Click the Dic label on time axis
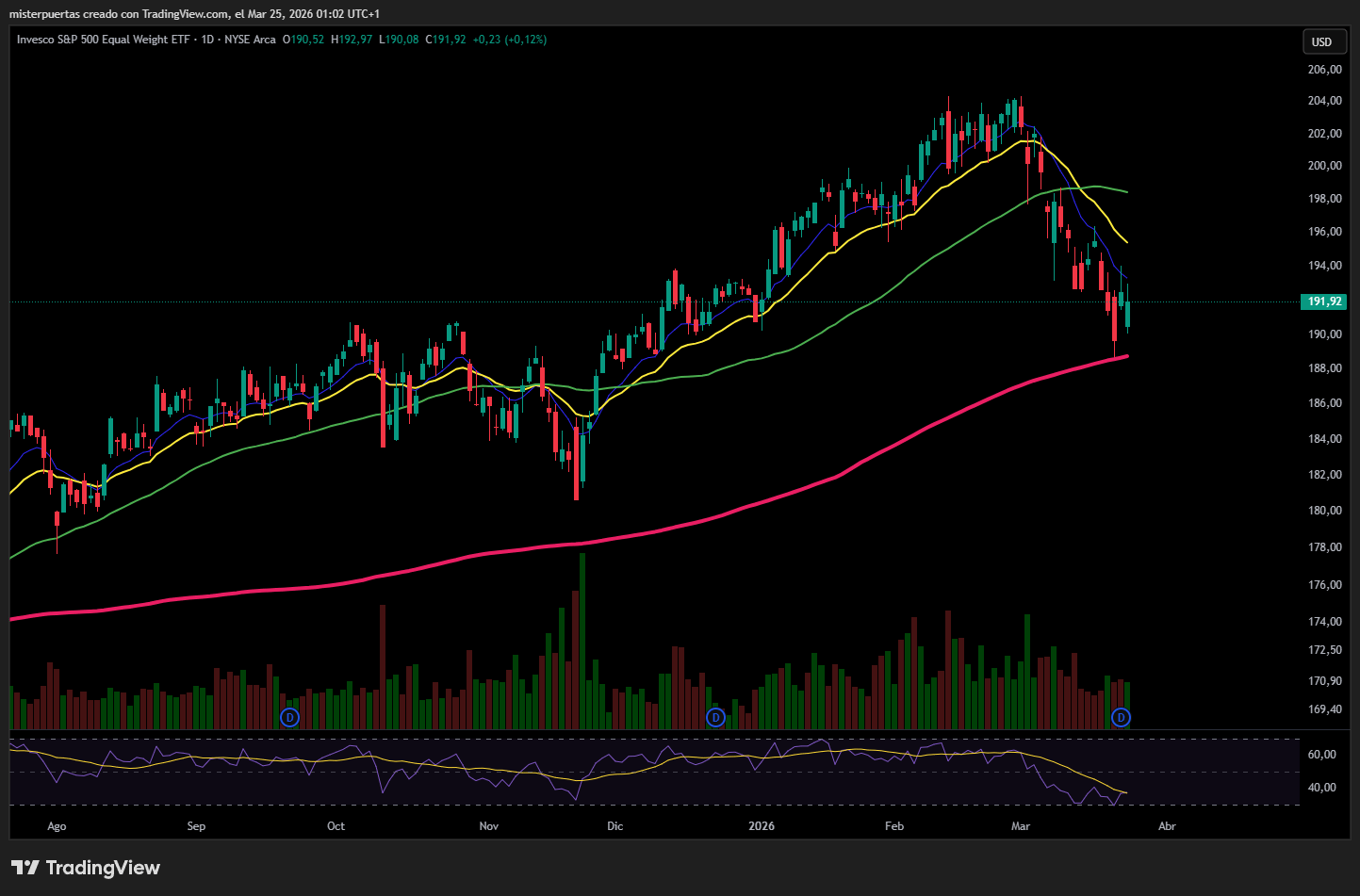This screenshot has width=1360, height=896. pyautogui.click(x=615, y=826)
